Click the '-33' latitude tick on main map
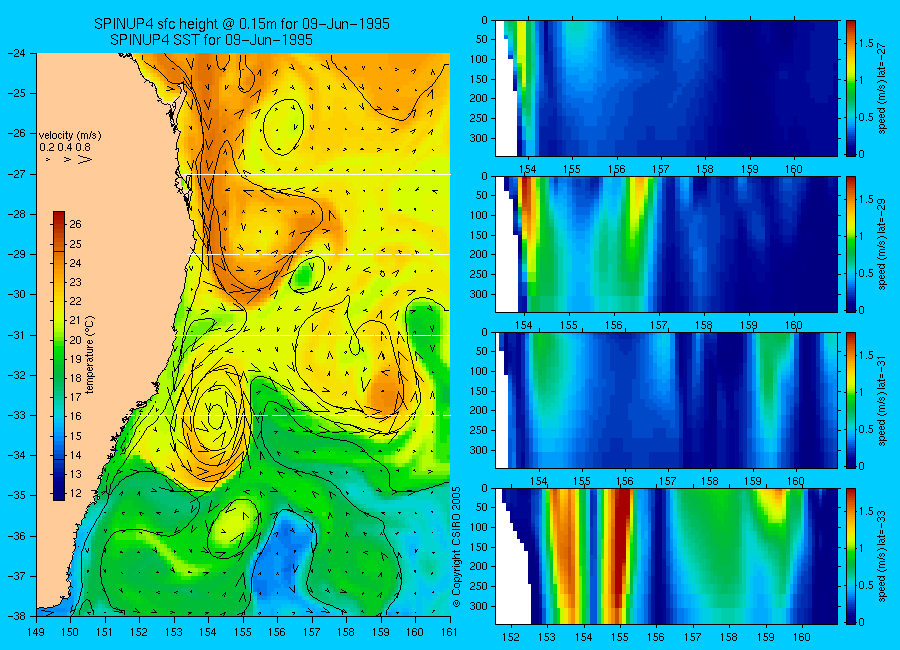Viewport: 900px width, 650px height. click(x=17, y=415)
